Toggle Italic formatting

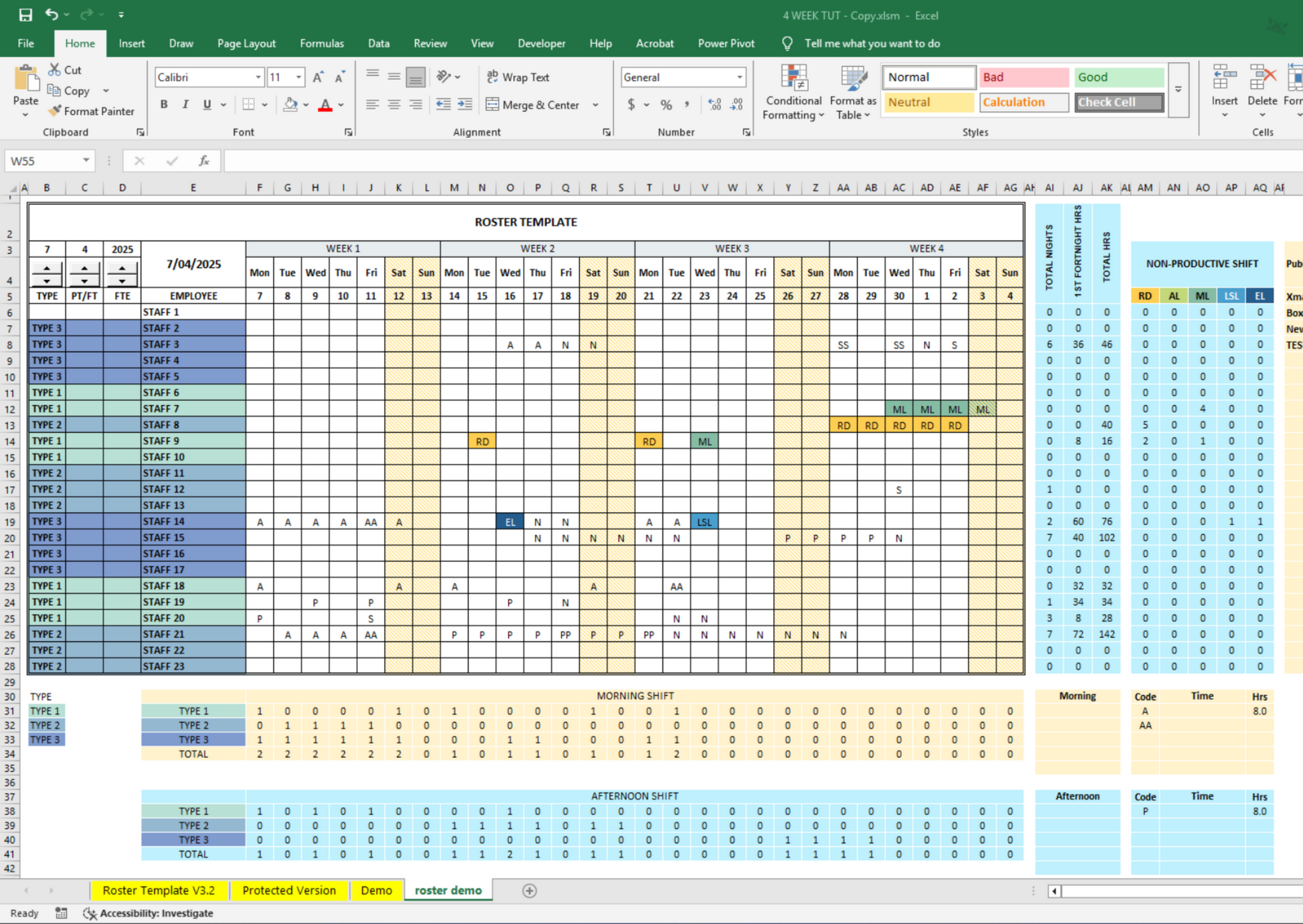[x=185, y=104]
